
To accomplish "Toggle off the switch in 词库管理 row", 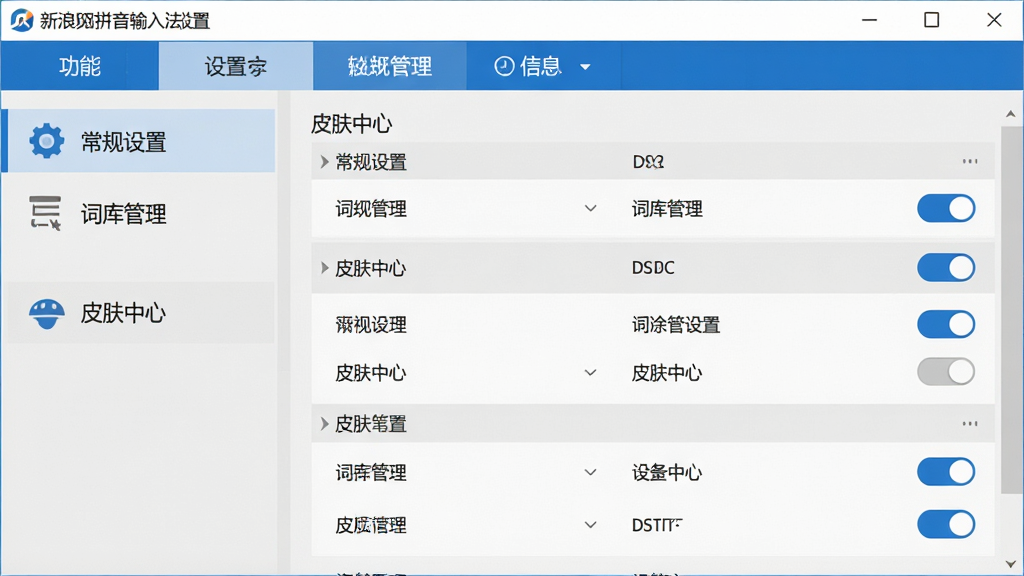I will click(x=946, y=209).
